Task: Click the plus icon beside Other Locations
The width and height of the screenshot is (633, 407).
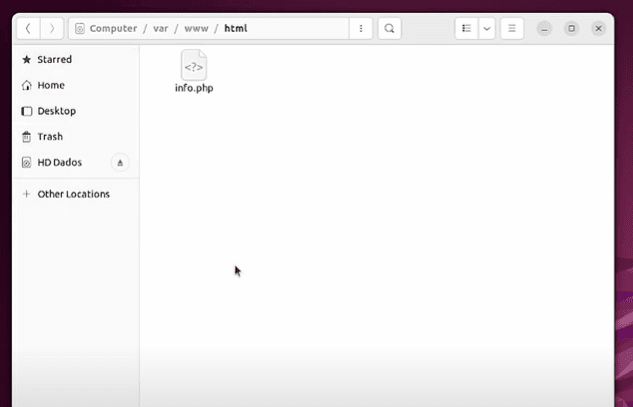Action: pyautogui.click(x=27, y=194)
